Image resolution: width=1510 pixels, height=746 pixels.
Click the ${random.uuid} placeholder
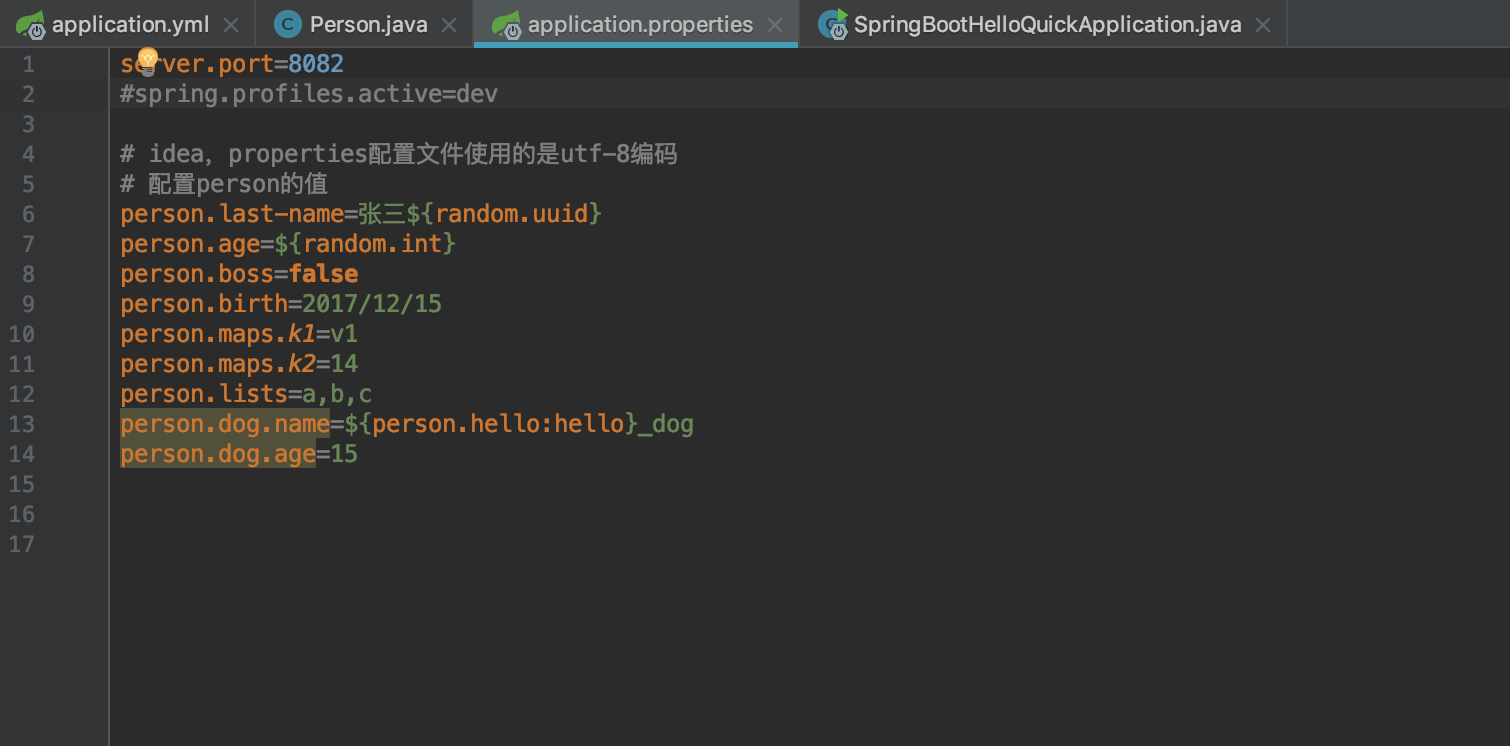pos(504,214)
